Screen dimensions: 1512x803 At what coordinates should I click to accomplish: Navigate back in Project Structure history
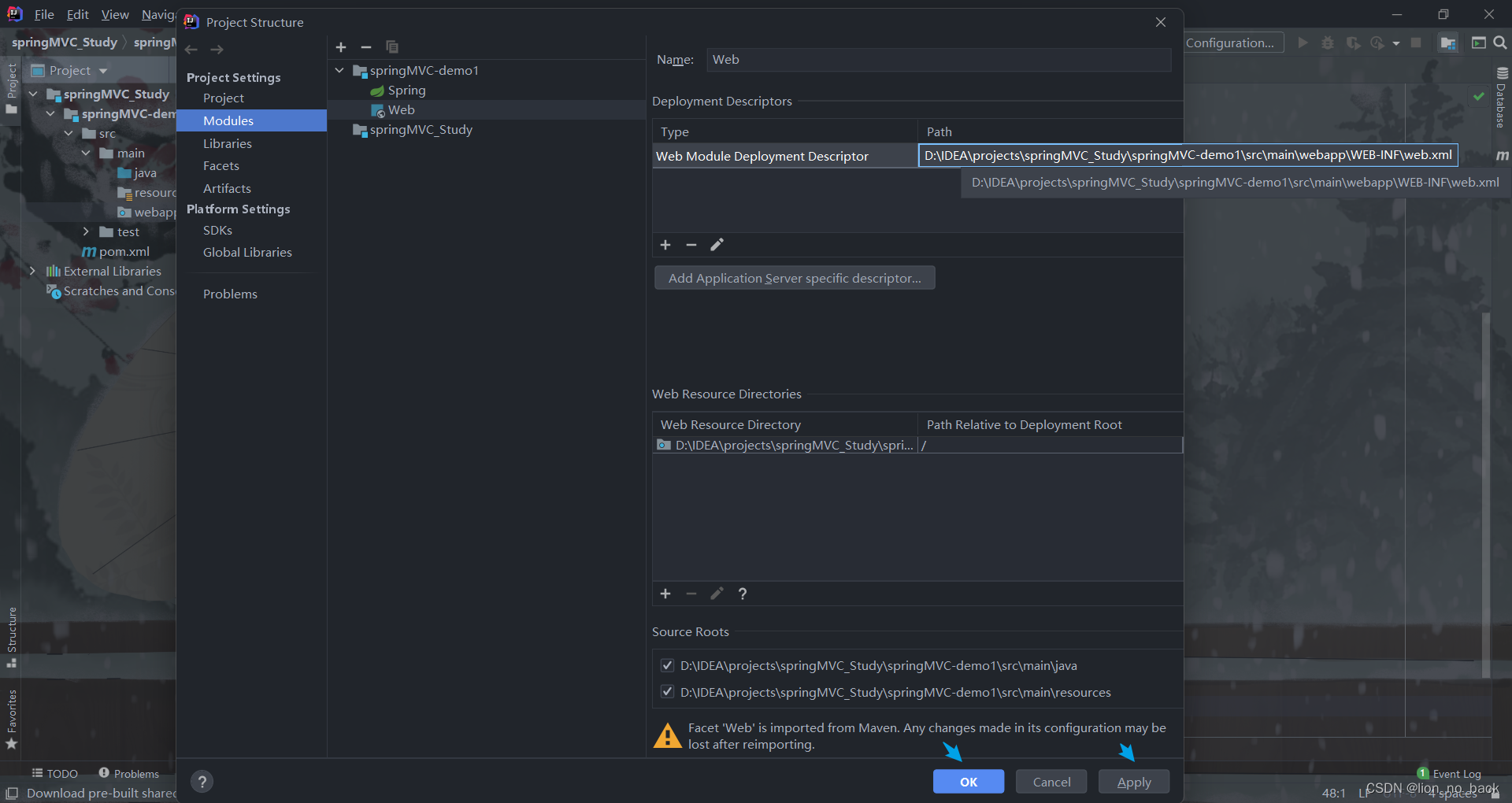[191, 50]
